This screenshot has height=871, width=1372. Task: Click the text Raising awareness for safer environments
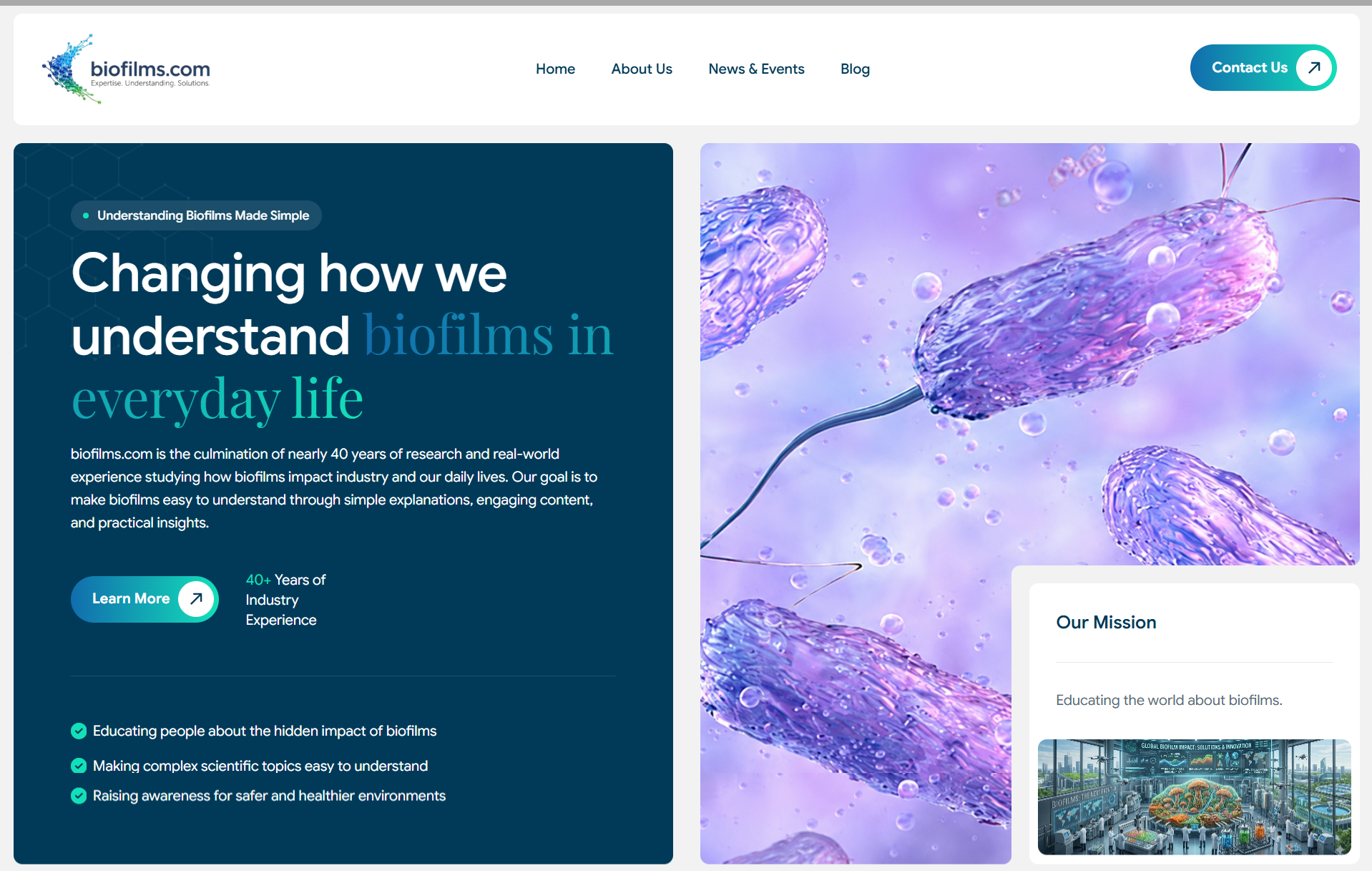tap(269, 796)
